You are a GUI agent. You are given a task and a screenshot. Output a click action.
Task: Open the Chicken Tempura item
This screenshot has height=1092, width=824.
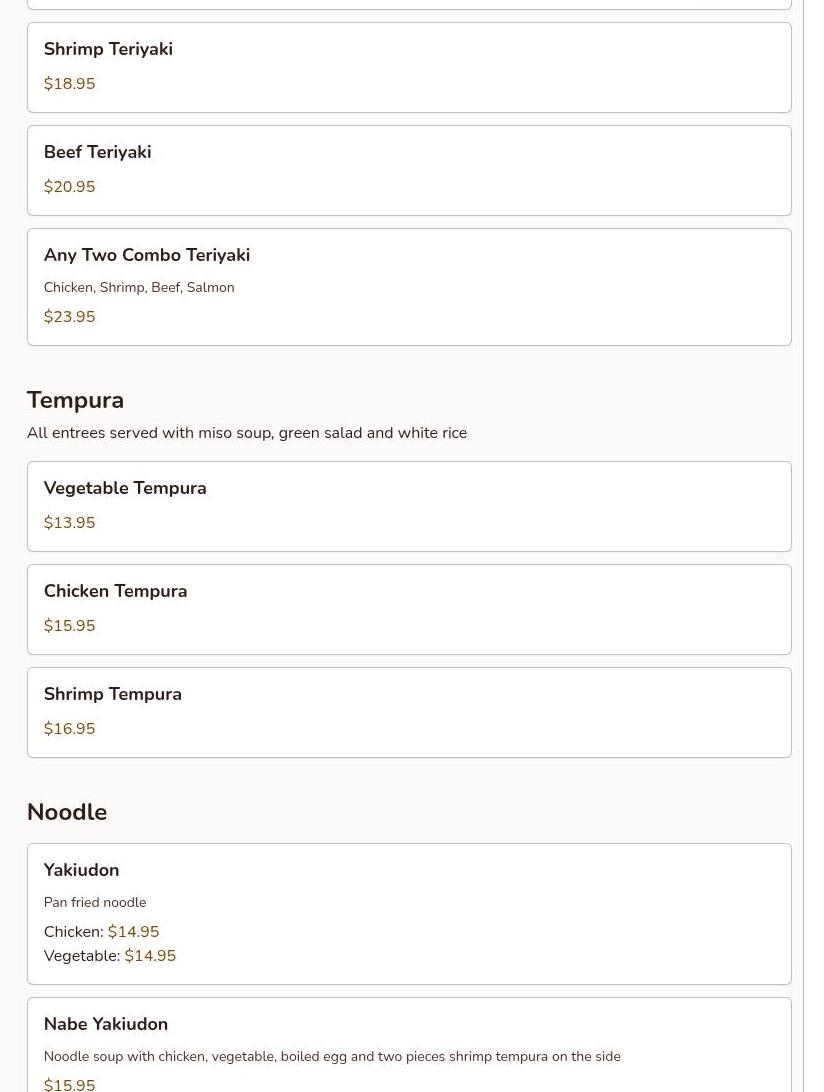[x=115, y=591]
